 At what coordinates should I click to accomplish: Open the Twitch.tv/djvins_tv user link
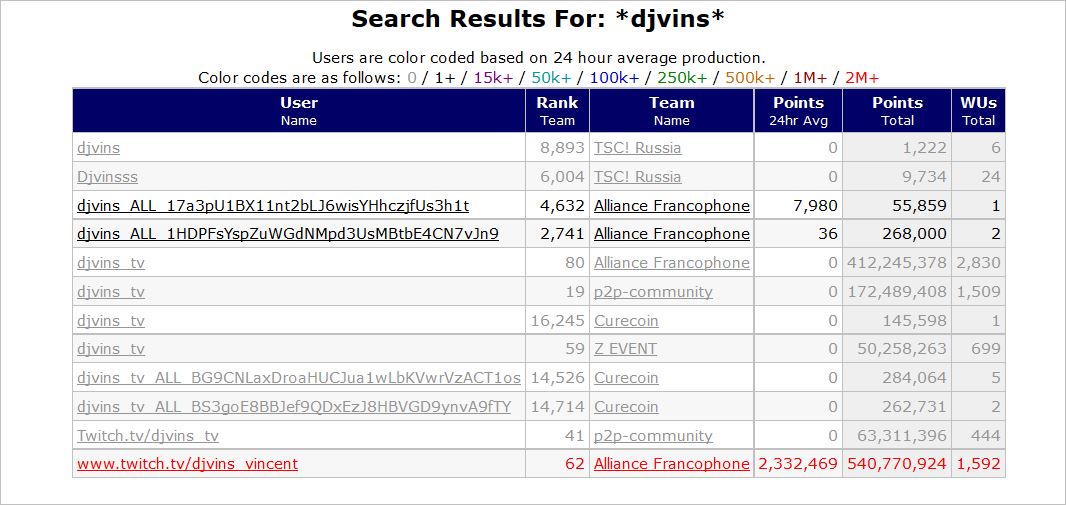click(147, 436)
